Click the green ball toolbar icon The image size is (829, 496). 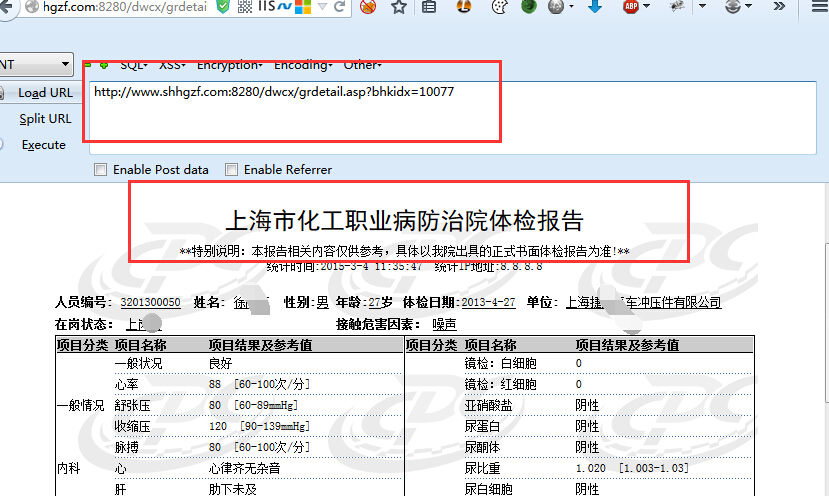pos(529,6)
